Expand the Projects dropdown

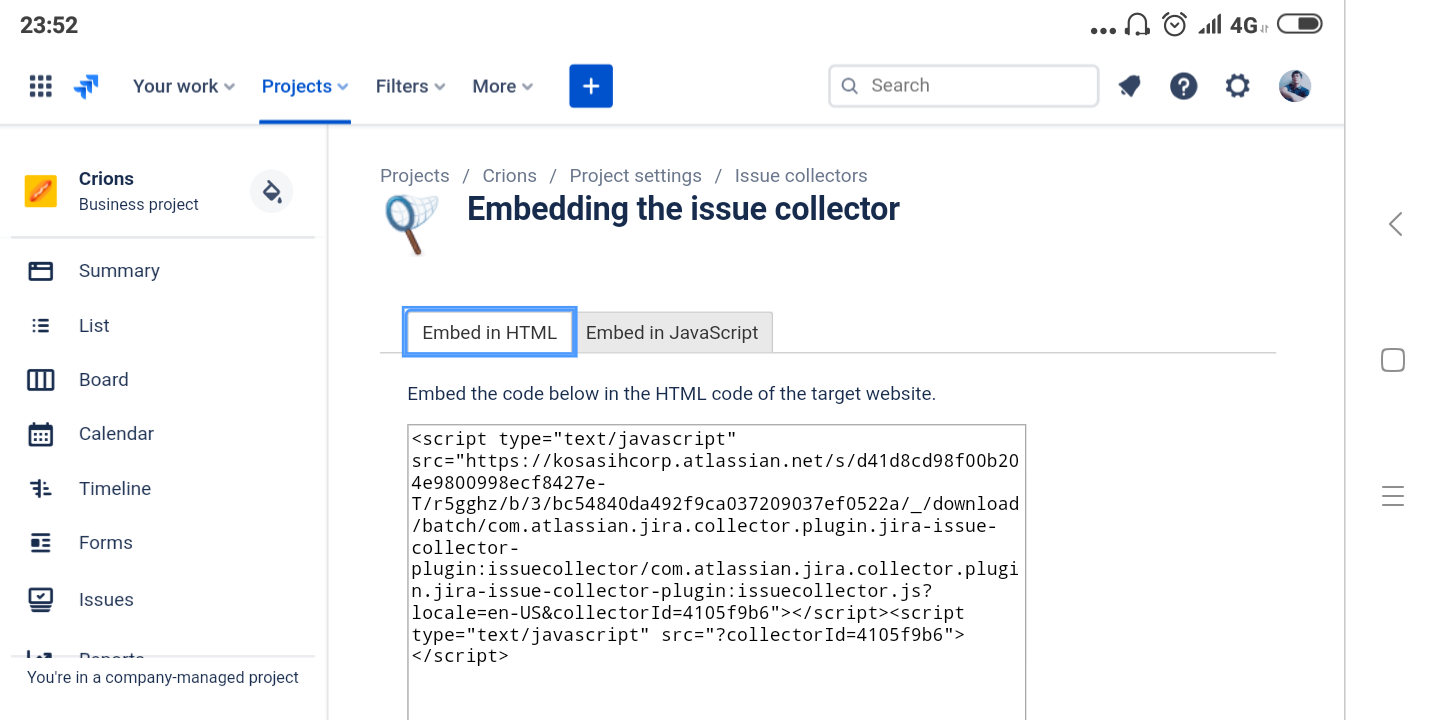(305, 86)
